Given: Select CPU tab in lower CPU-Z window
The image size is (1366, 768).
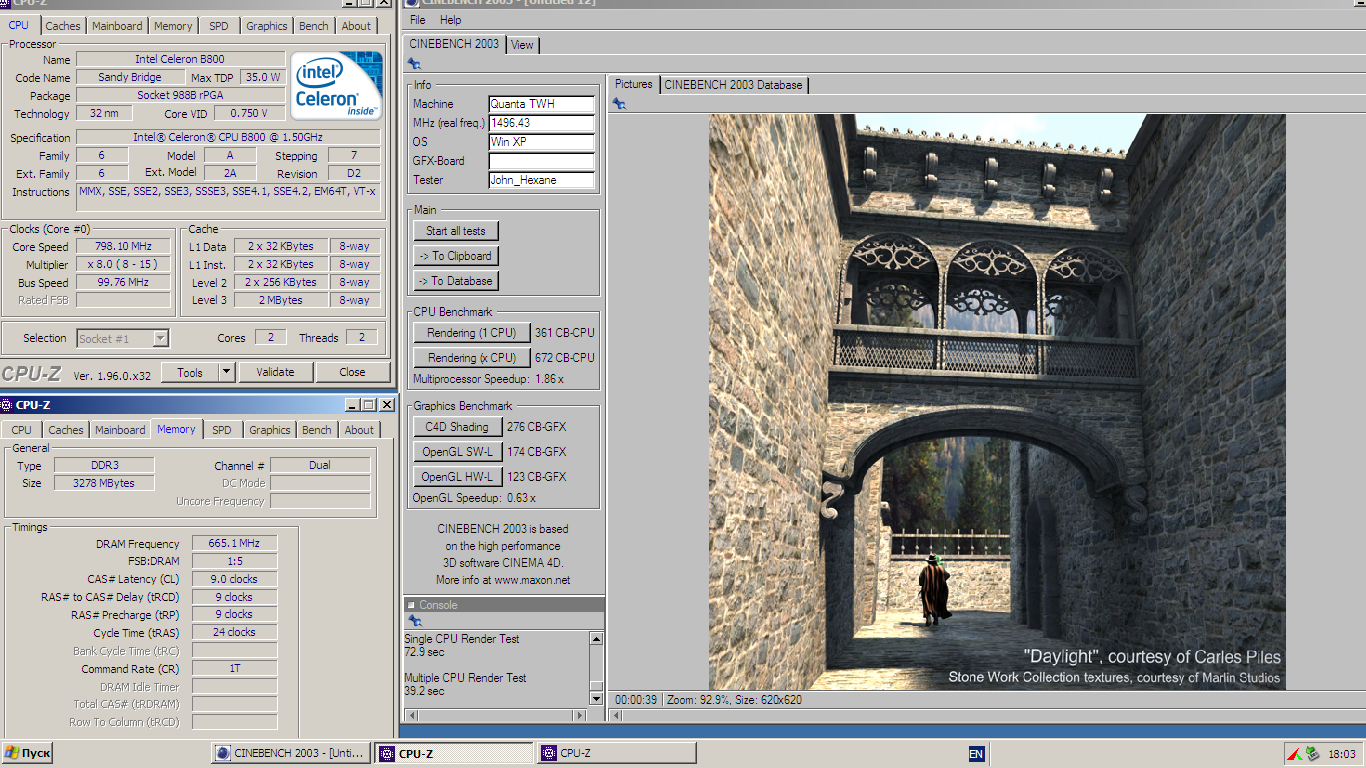Looking at the screenshot, I should coord(22,430).
